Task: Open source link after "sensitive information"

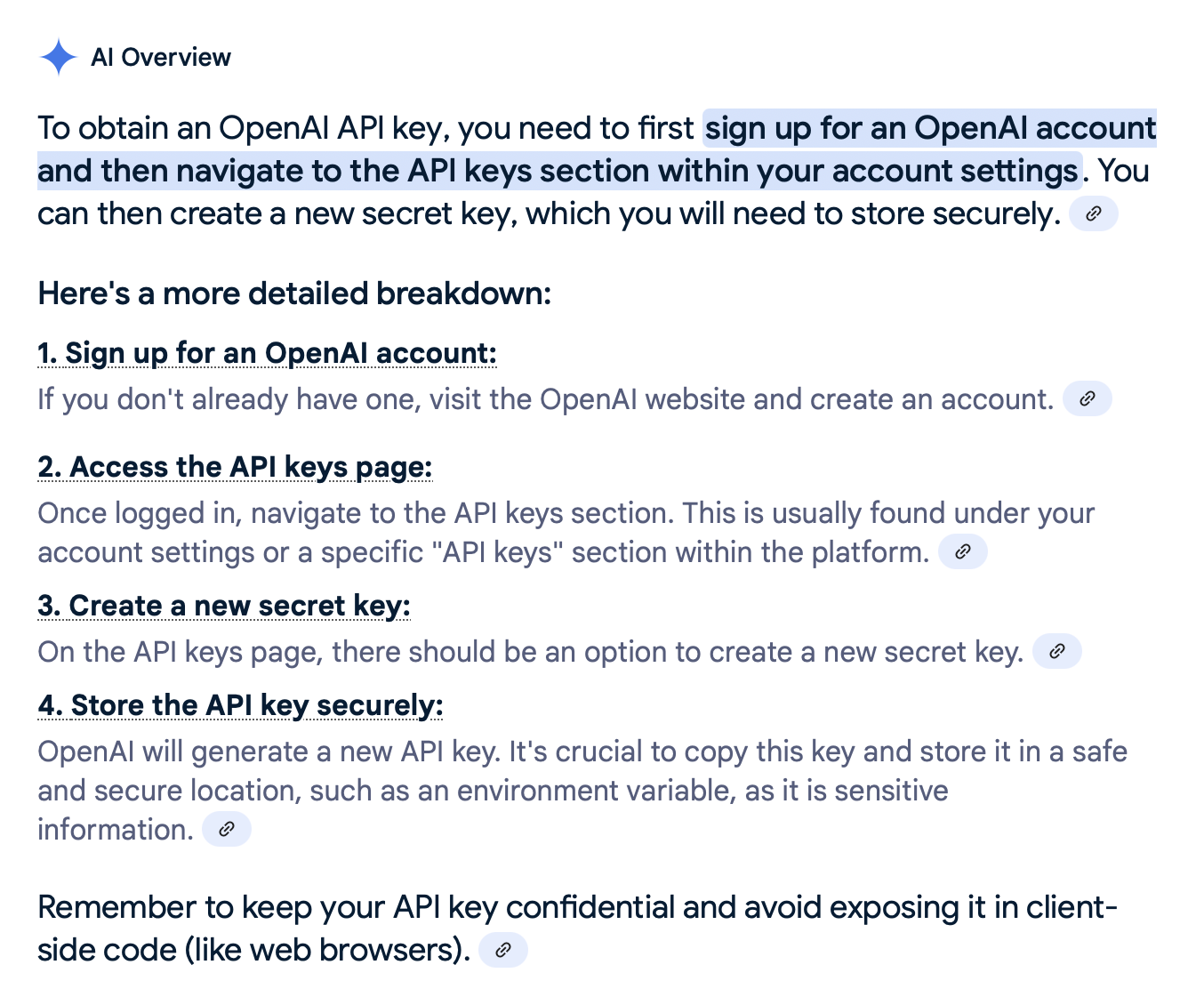Action: pyautogui.click(x=227, y=830)
